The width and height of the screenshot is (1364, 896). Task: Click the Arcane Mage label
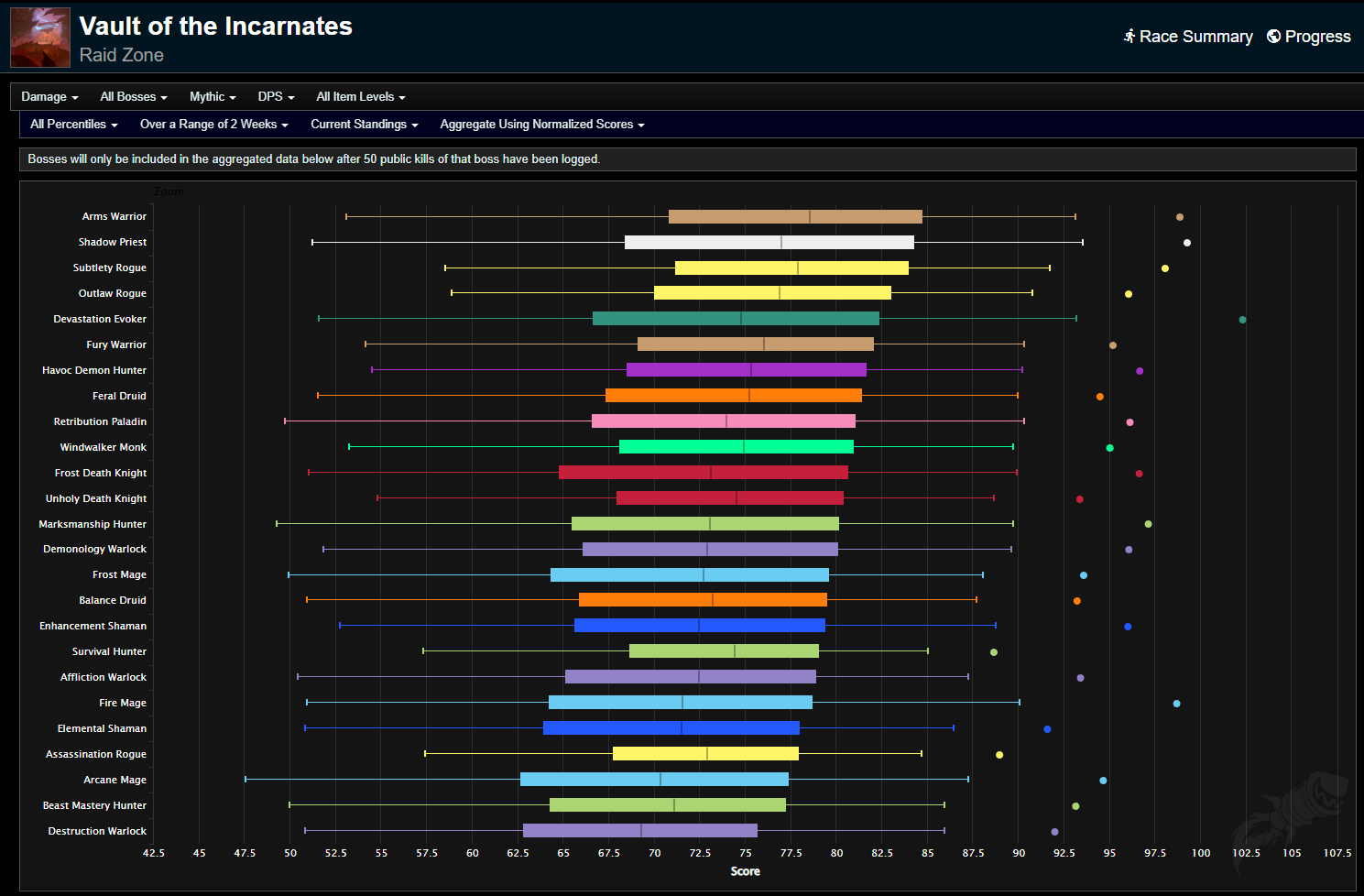coord(115,780)
